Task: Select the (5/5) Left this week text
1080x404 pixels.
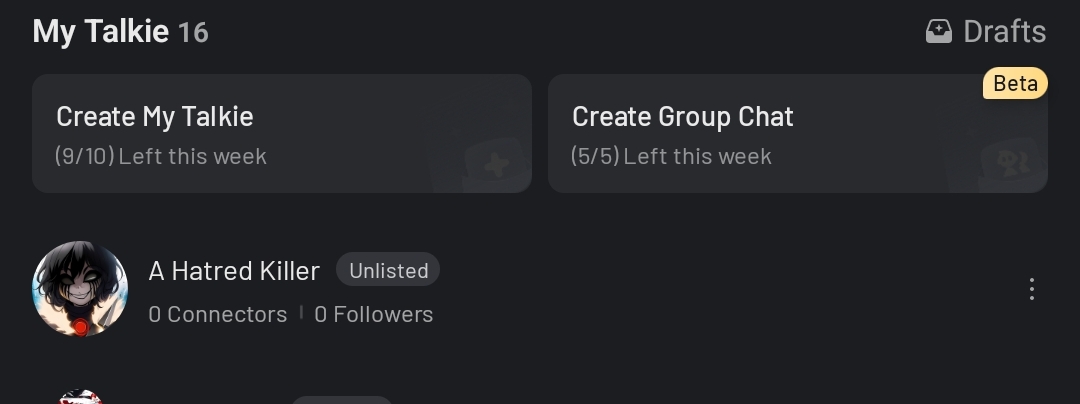Action: (x=671, y=156)
